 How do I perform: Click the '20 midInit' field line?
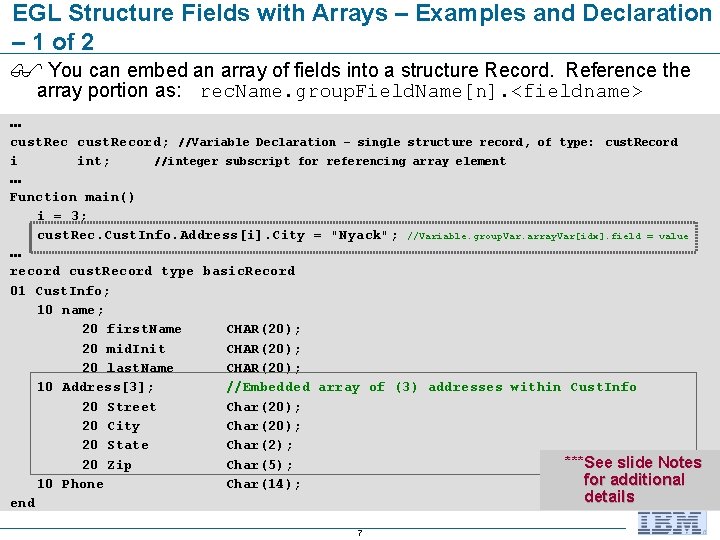[x=191, y=349]
